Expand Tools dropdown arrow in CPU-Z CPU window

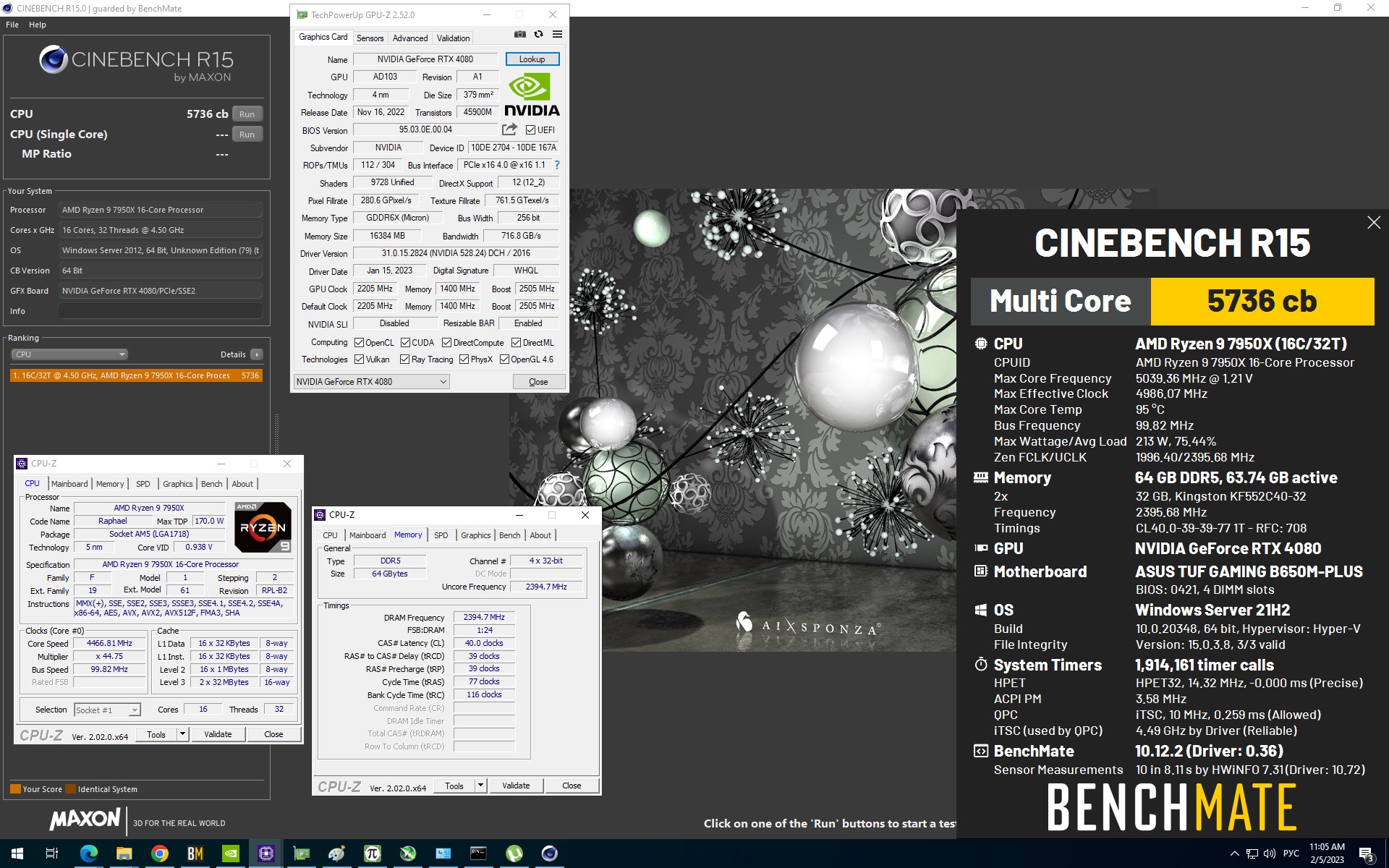182,734
